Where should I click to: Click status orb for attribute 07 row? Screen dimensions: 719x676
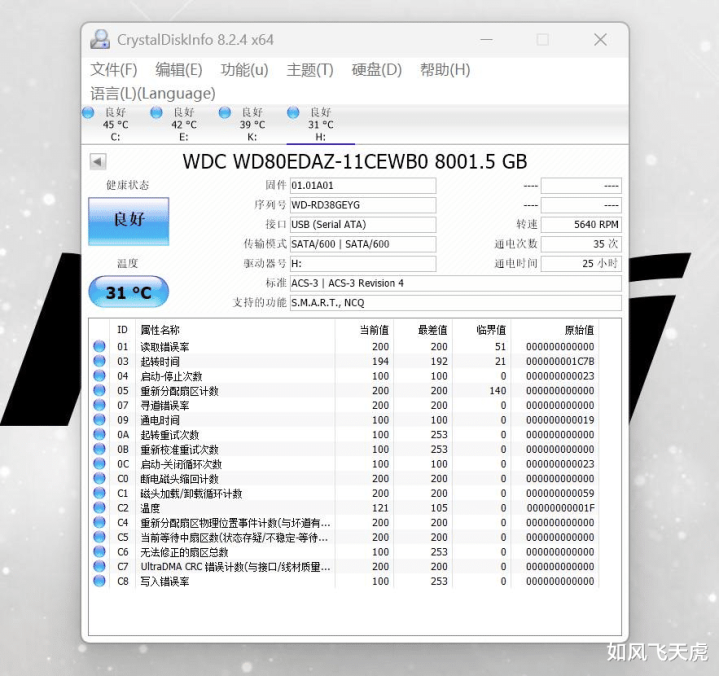point(99,405)
